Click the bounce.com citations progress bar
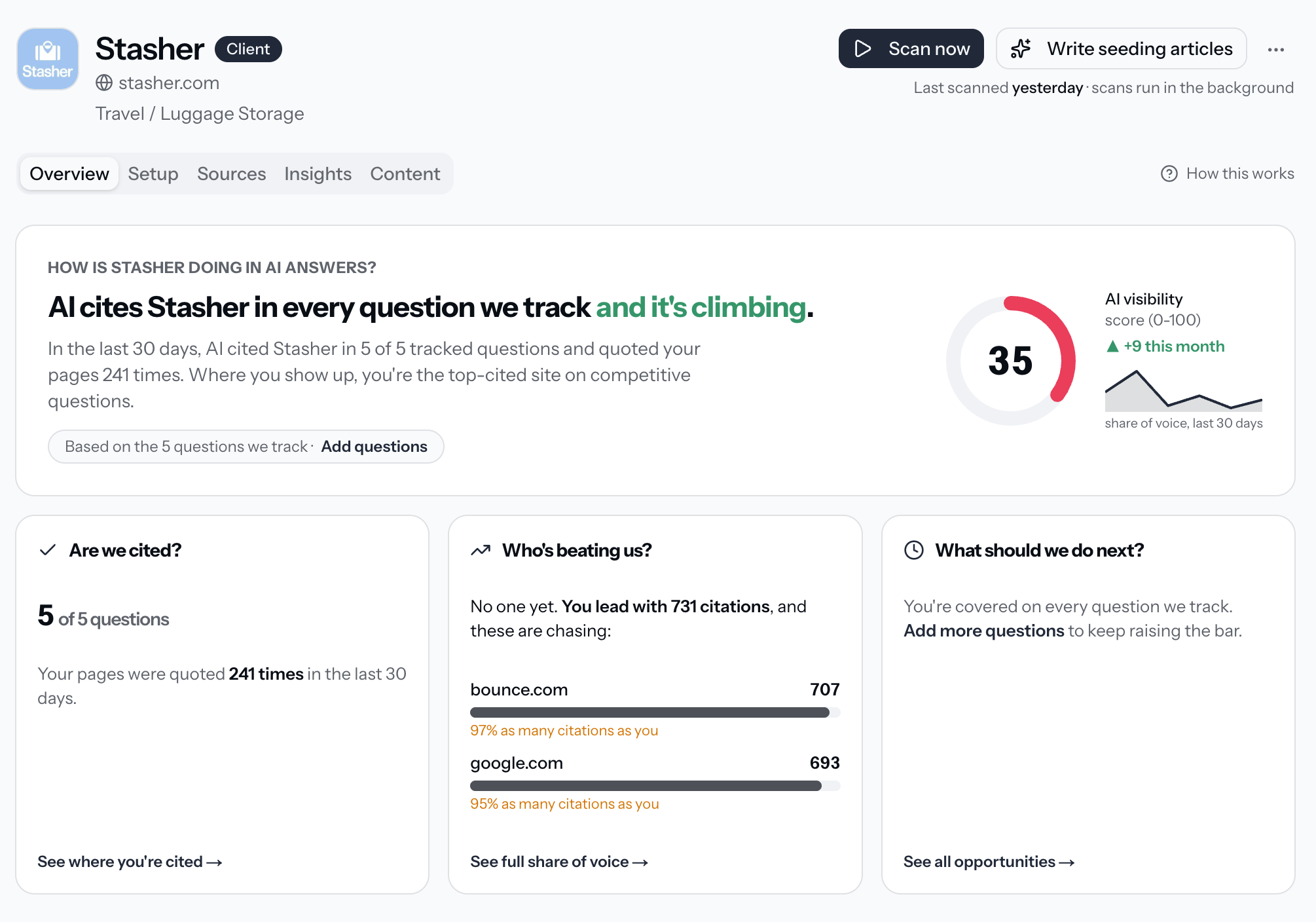Screen dimensions: 1316x922 655,712
